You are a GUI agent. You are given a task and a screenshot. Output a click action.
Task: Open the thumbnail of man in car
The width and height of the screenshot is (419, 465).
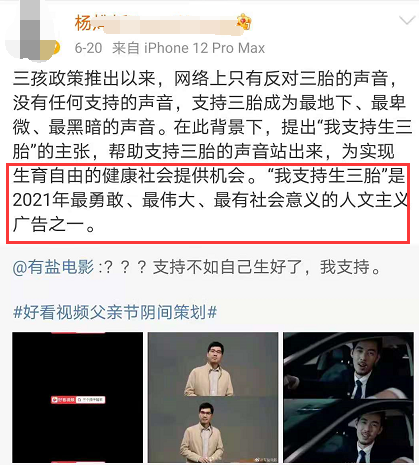tap(348, 397)
